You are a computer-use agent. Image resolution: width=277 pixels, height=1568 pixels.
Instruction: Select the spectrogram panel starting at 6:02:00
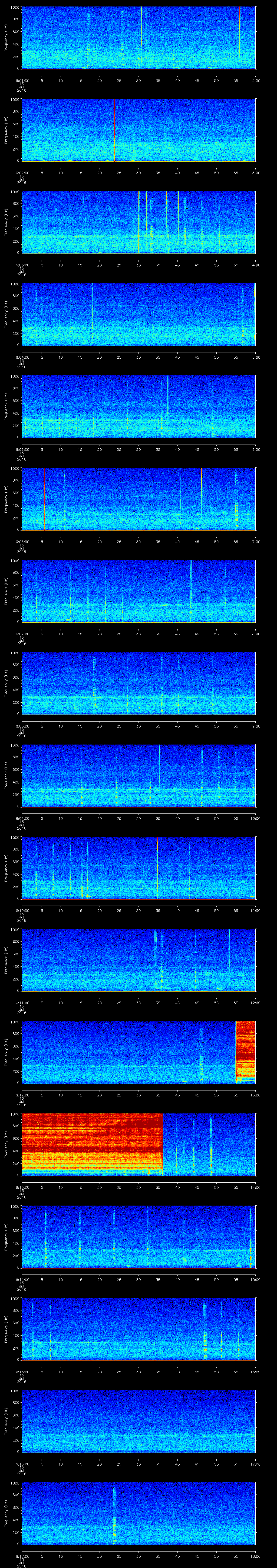click(138, 130)
